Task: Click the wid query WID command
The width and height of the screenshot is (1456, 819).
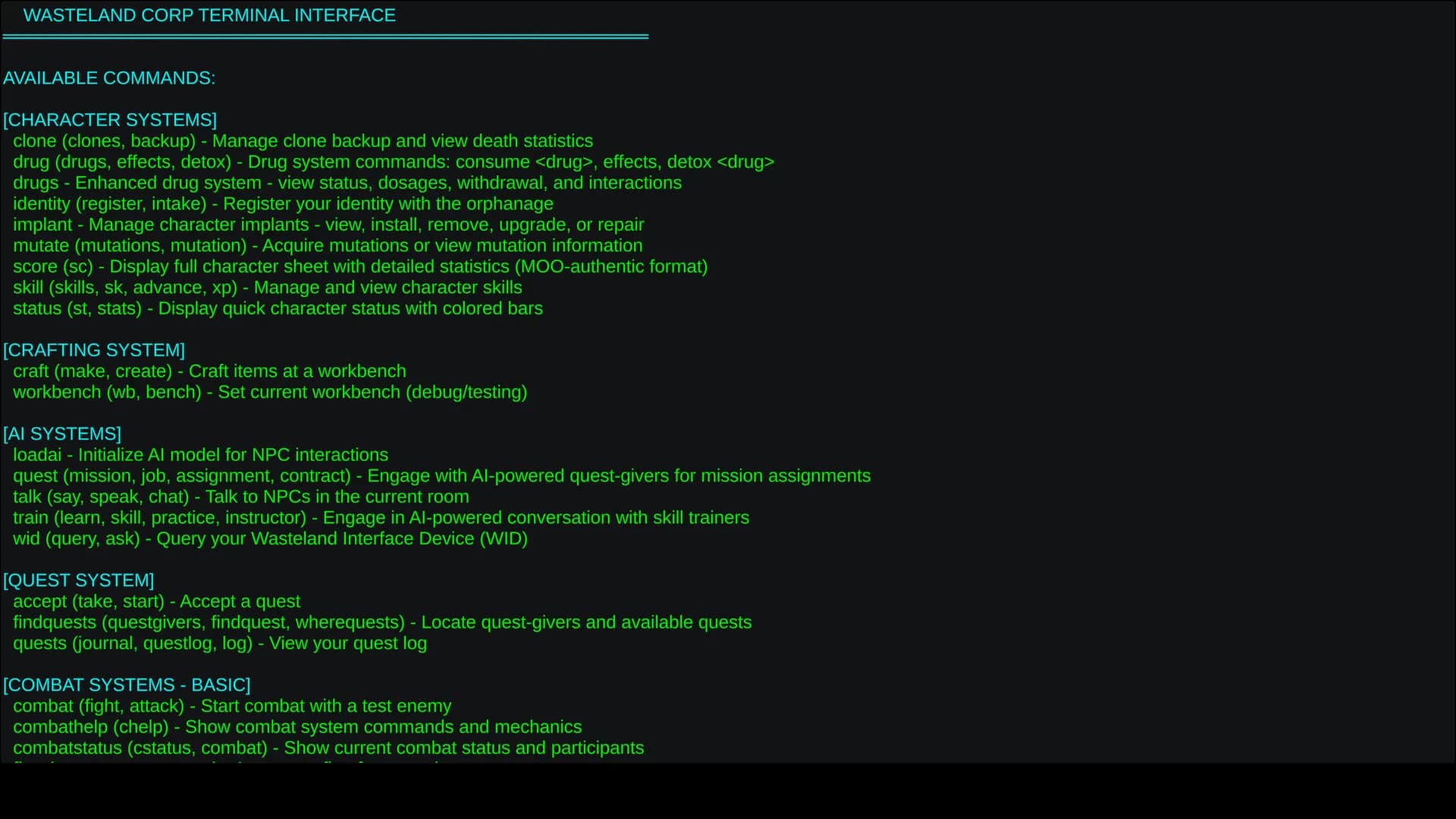Action: point(270,538)
